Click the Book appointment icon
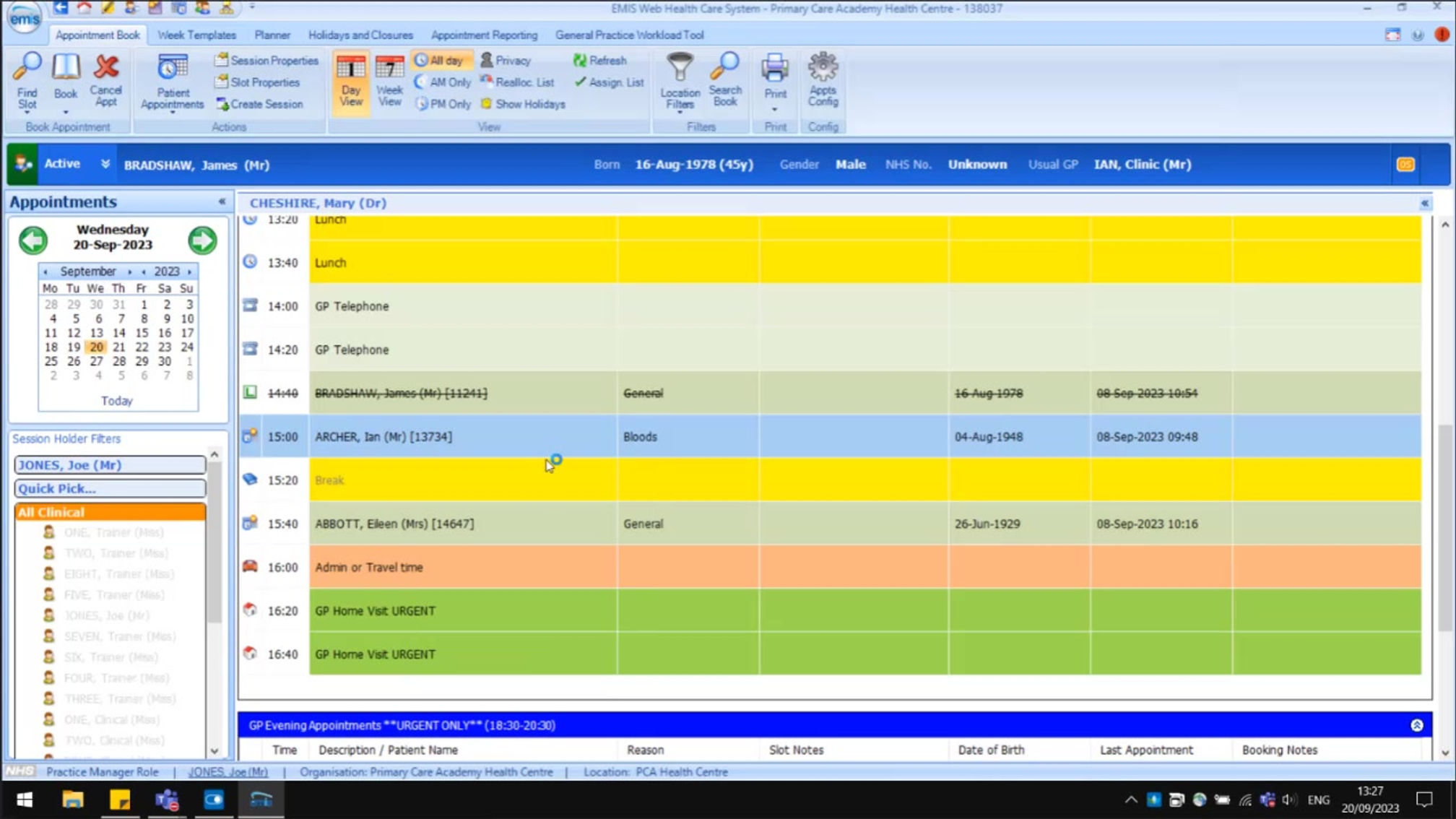 click(65, 75)
